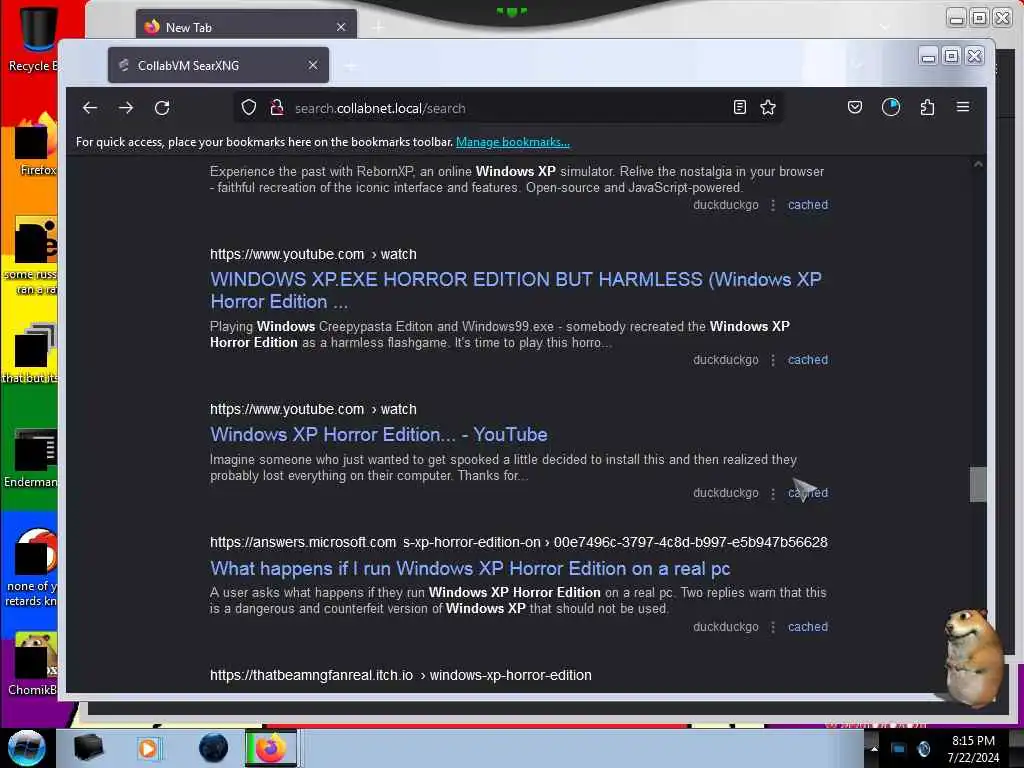Image resolution: width=1024 pixels, height=768 pixels.
Task: Open options dots for the Microsoft answers result
Action: coord(773,627)
